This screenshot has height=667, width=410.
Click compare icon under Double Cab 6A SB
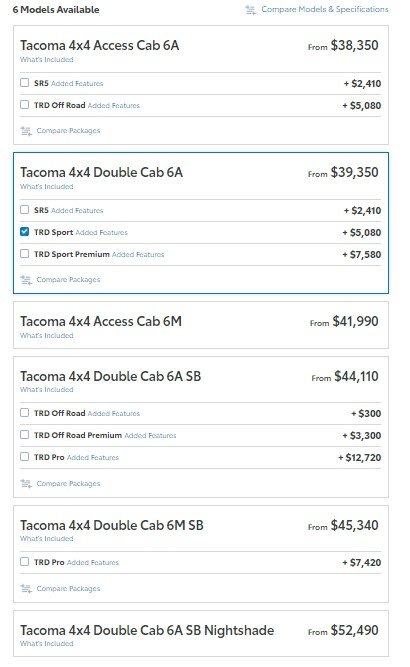[x=26, y=484]
